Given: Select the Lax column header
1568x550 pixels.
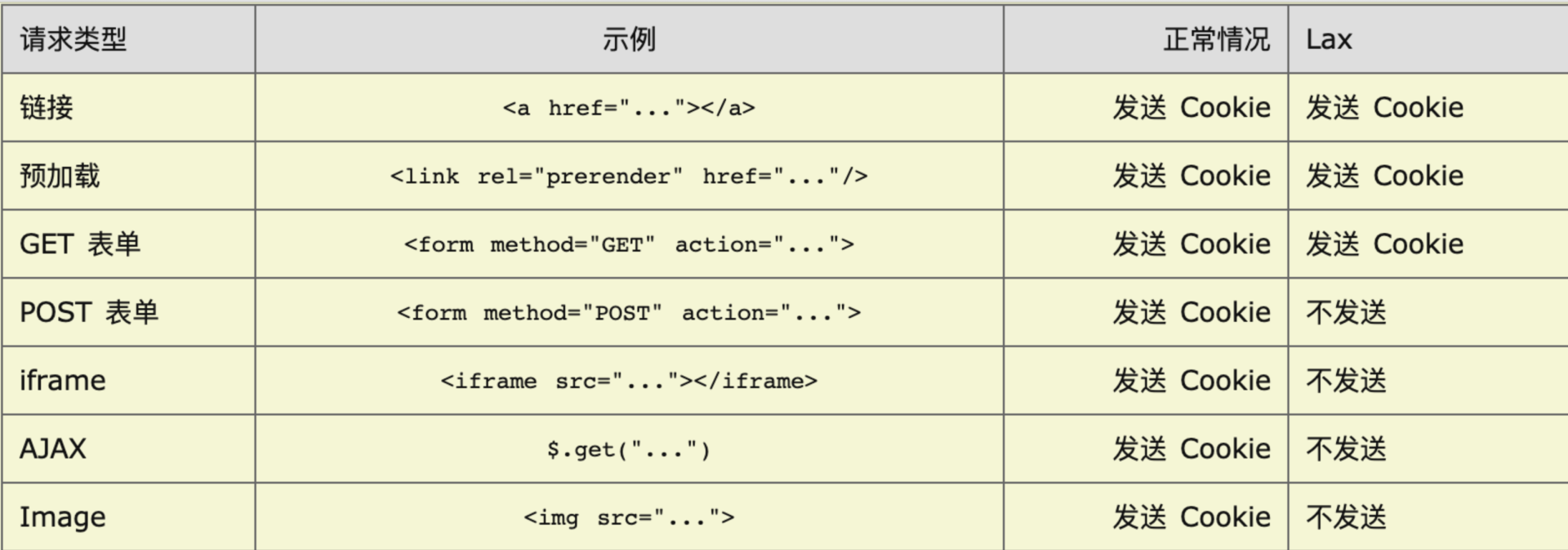Looking at the screenshot, I should coord(1329,39).
